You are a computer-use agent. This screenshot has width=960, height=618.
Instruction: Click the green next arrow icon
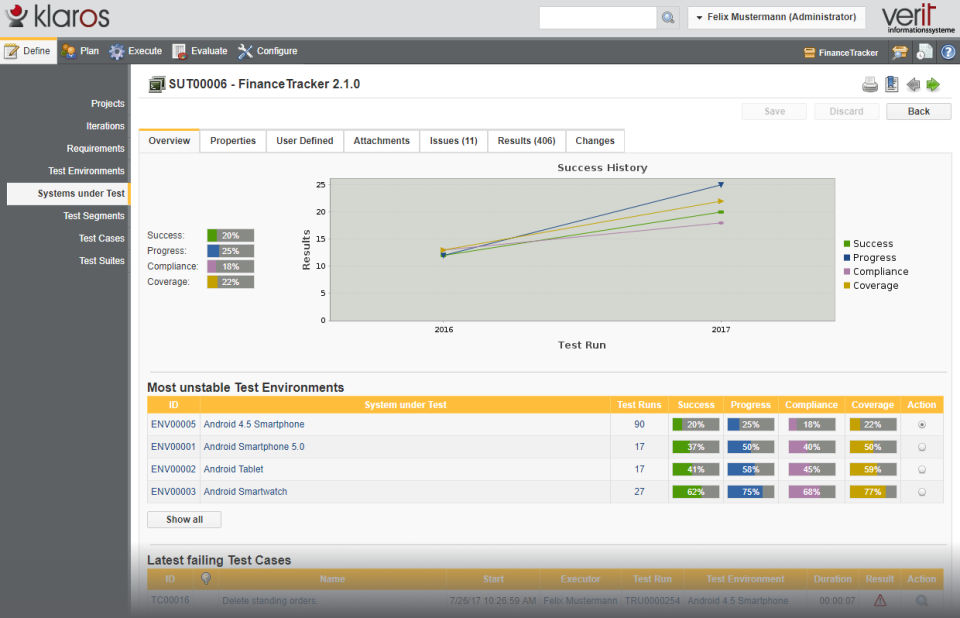click(933, 85)
